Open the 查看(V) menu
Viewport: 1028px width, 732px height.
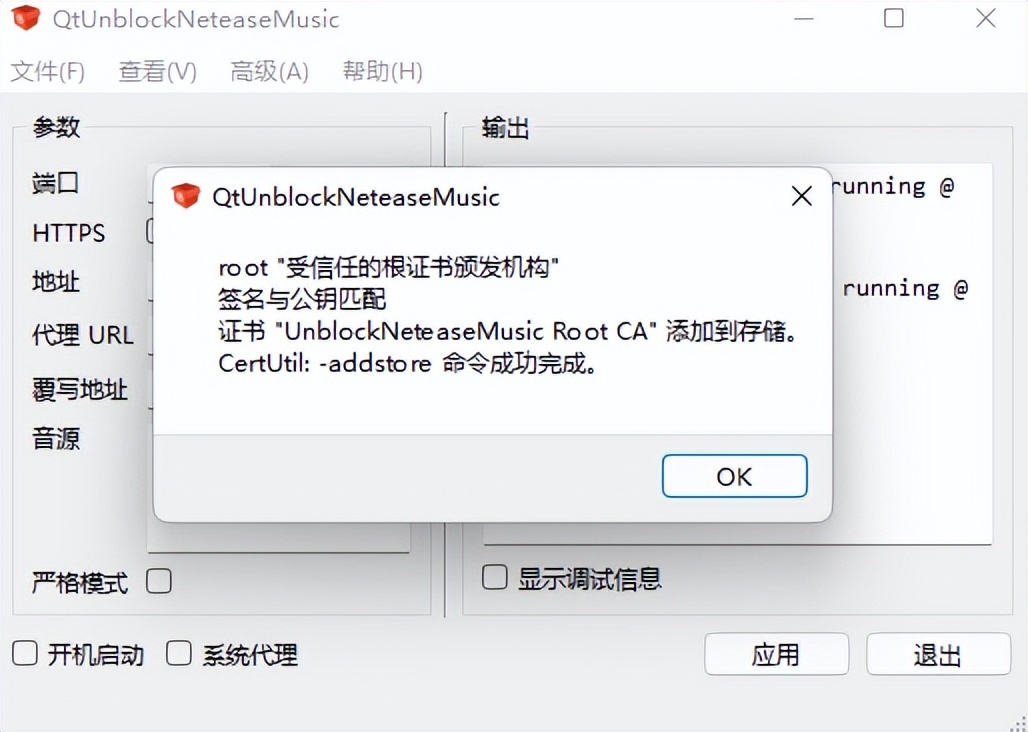[x=157, y=71]
